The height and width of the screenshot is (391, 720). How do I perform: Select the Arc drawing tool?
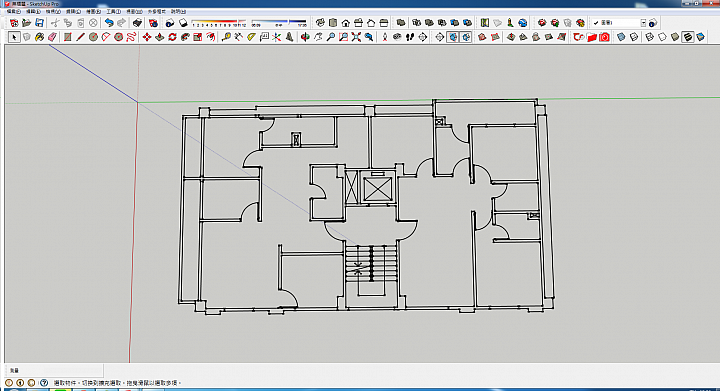pos(106,37)
